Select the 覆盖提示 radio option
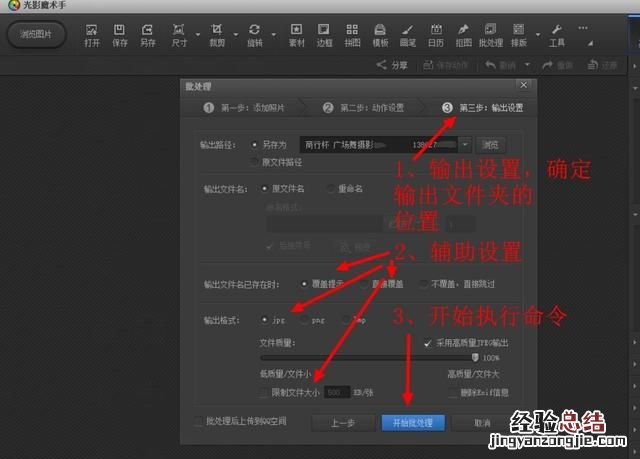640x459 pixels. (x=304, y=284)
